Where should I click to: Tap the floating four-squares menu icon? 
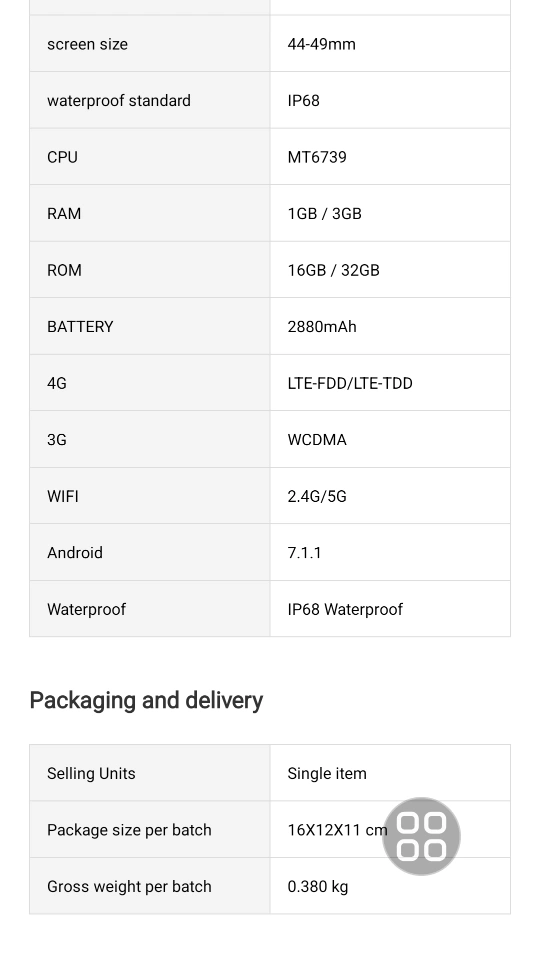pos(421,836)
